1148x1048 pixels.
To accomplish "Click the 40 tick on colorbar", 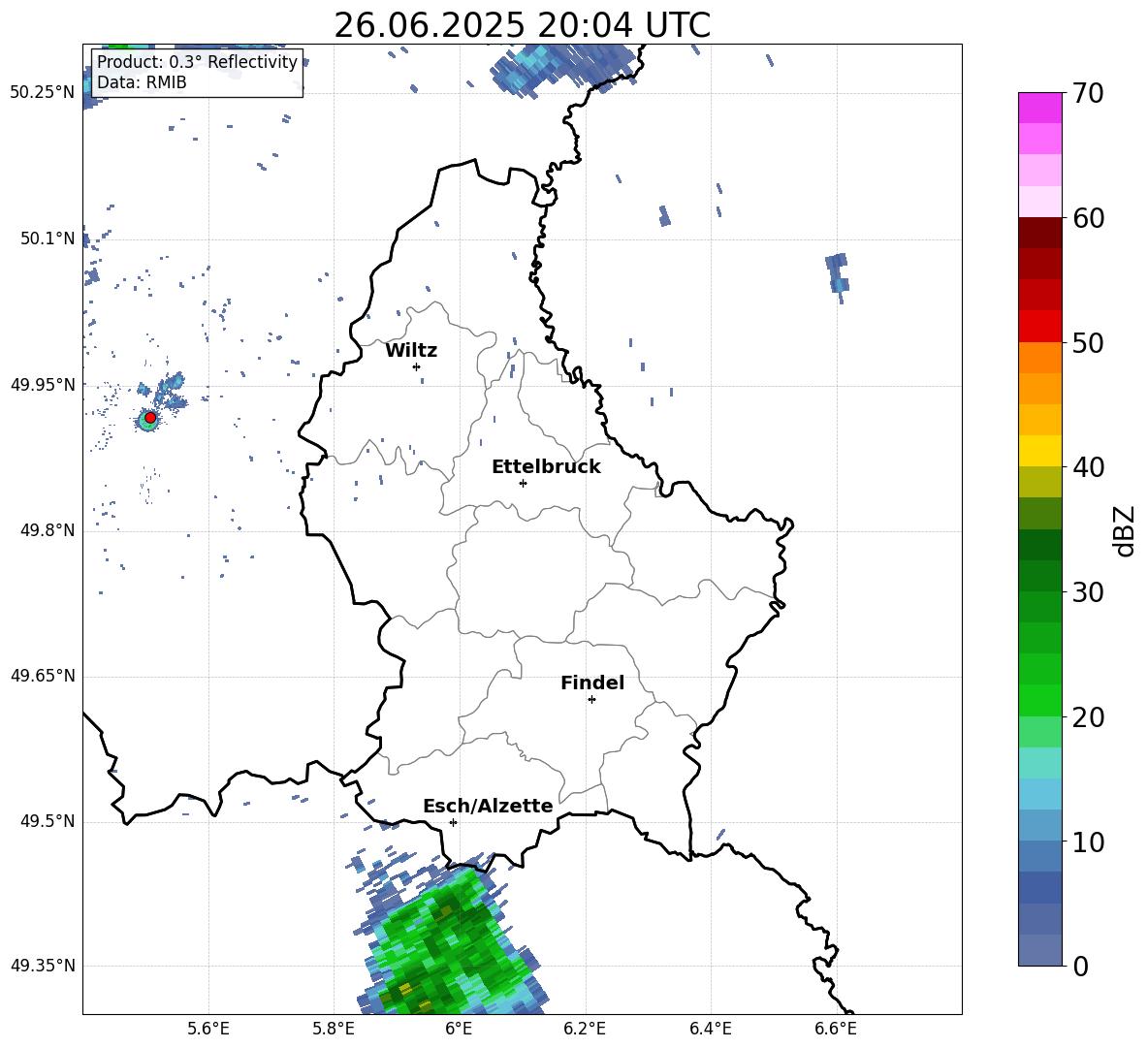I will click(1088, 467).
